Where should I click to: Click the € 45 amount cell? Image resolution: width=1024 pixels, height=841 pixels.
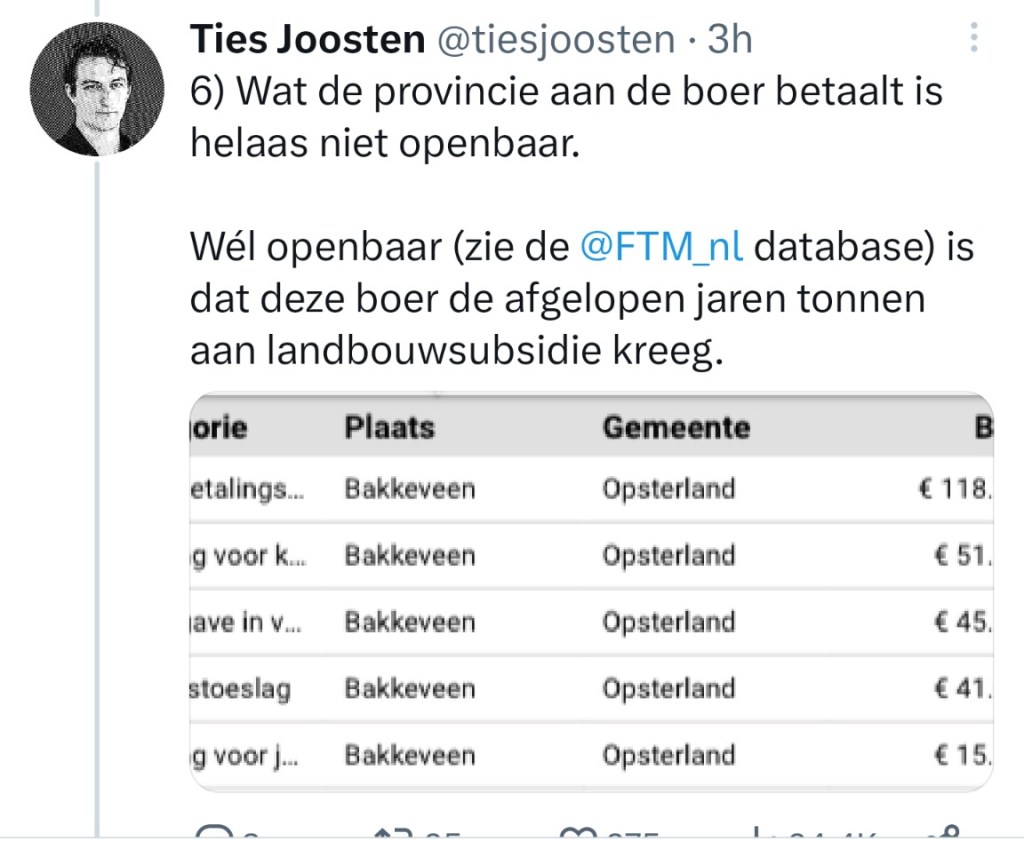click(x=962, y=622)
